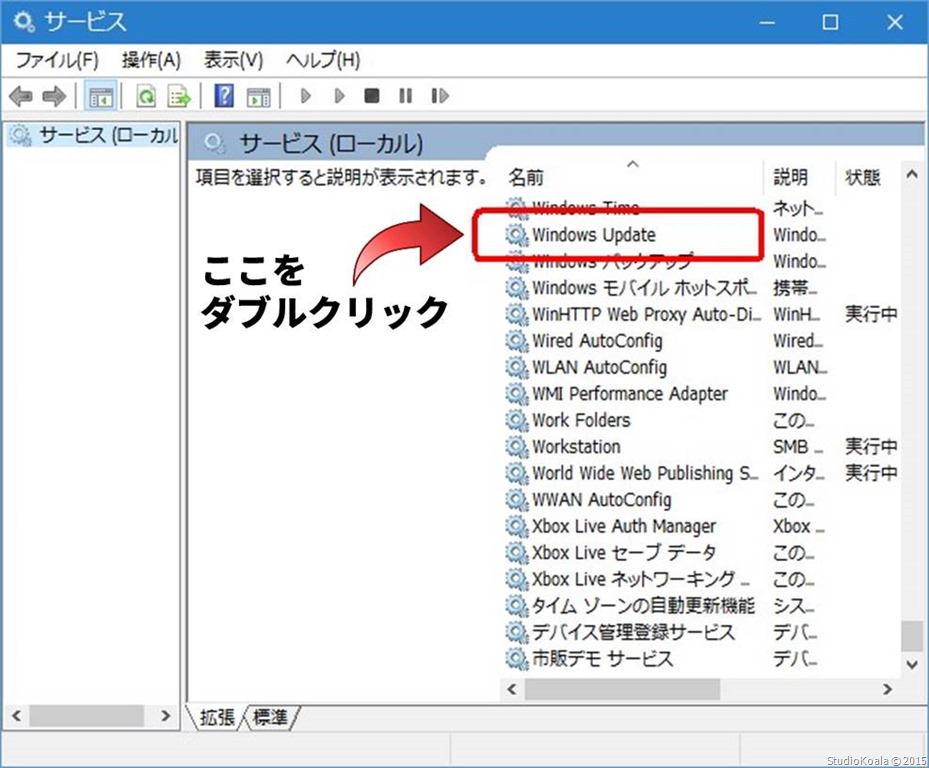Select the WMI Performance Adapter service
Image resolution: width=929 pixels, height=768 pixels.
point(632,393)
